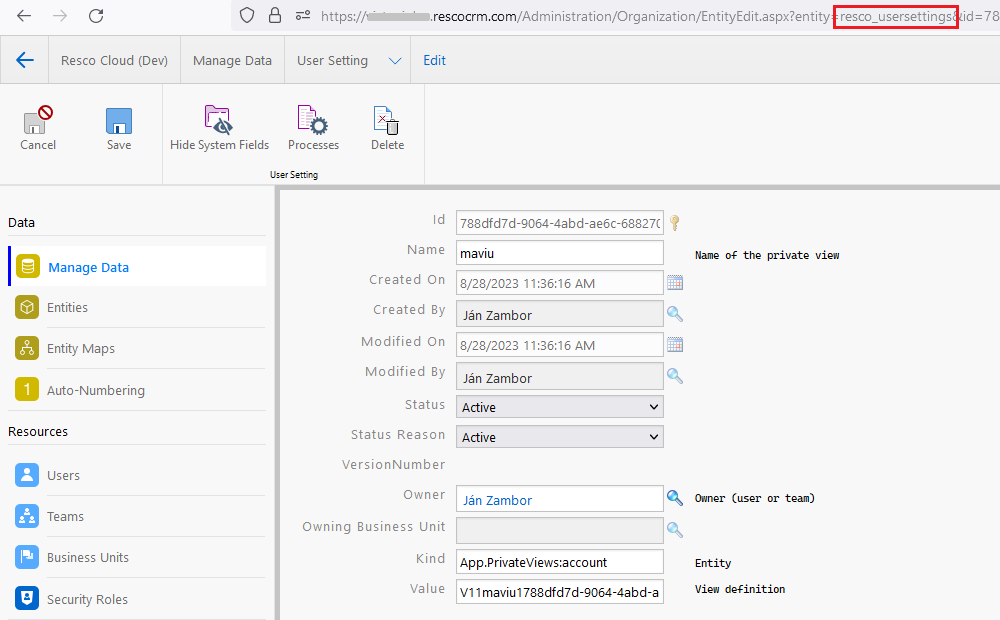Image resolution: width=1000 pixels, height=620 pixels.
Task: Open Manage Data in the breadcrumb bar
Action: pos(232,61)
